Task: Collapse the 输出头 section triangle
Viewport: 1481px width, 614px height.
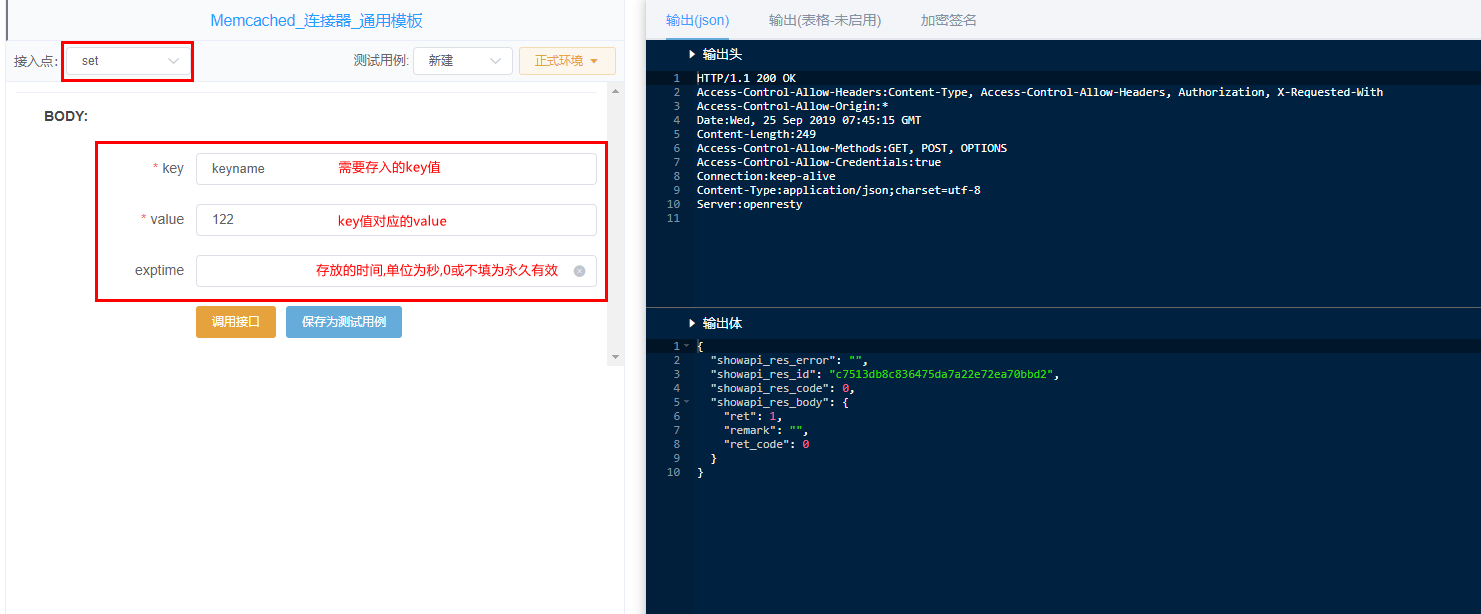Action: [692, 54]
